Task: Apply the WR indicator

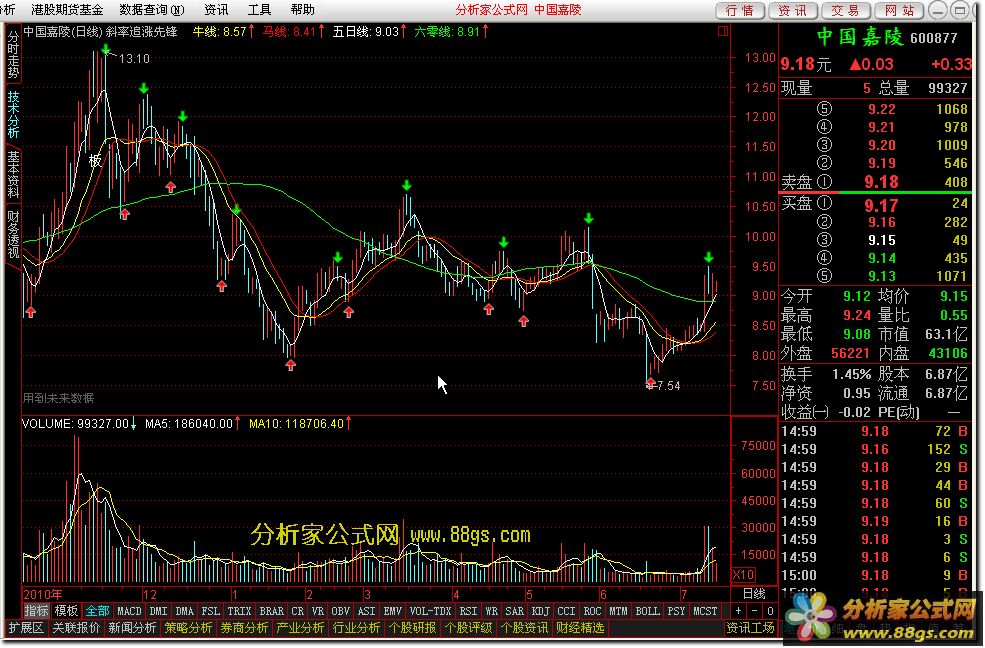Action: [x=492, y=611]
